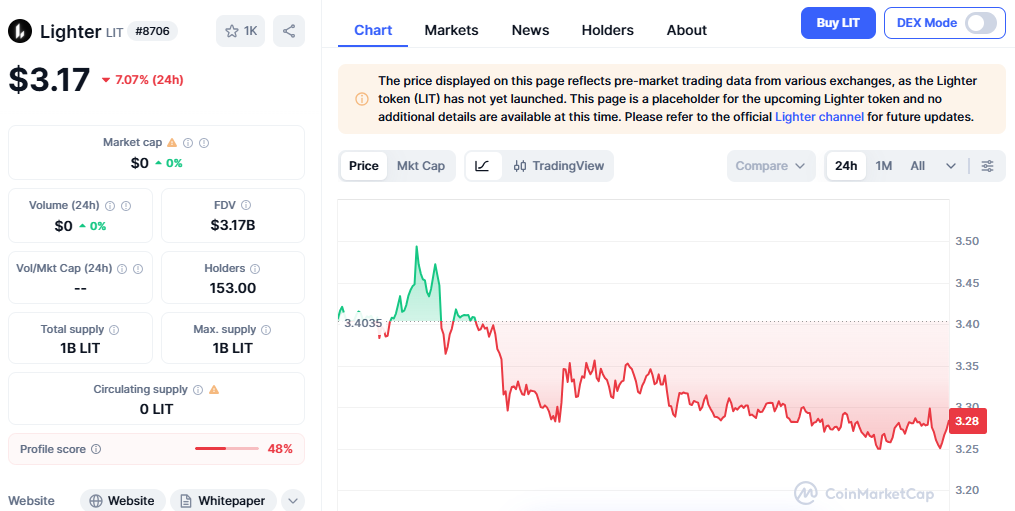Viewport: 1015px width, 511px height.
Task: Click the #8706 rank badge
Action: point(153,31)
